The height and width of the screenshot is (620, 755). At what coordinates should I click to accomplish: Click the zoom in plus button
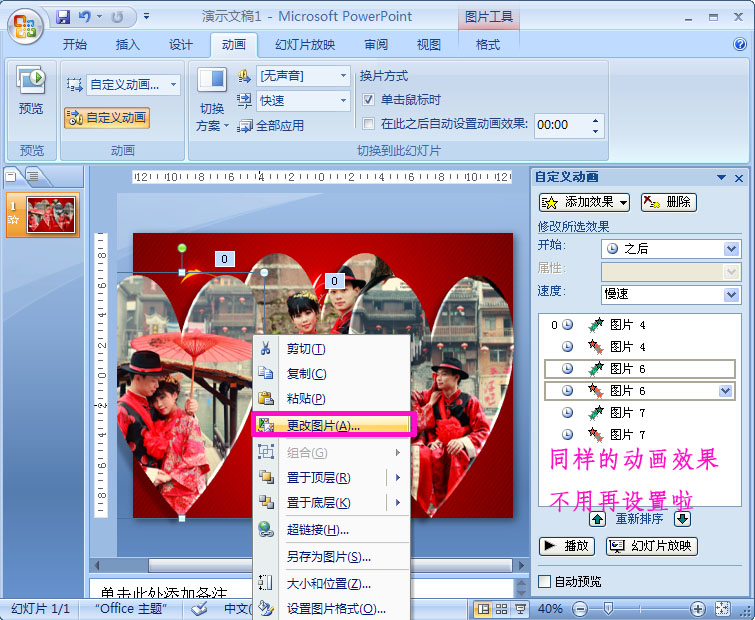coord(698,609)
